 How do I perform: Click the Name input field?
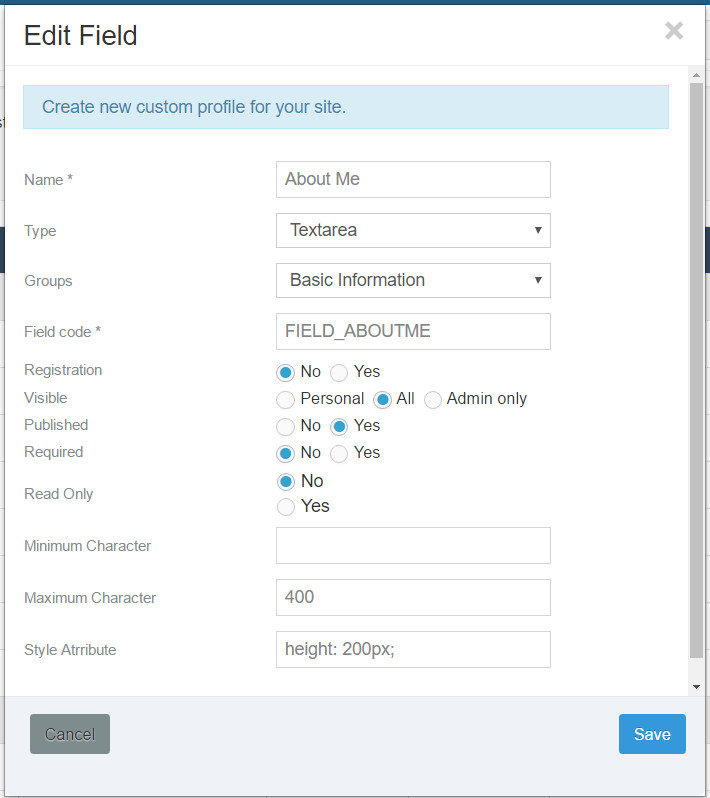click(413, 180)
